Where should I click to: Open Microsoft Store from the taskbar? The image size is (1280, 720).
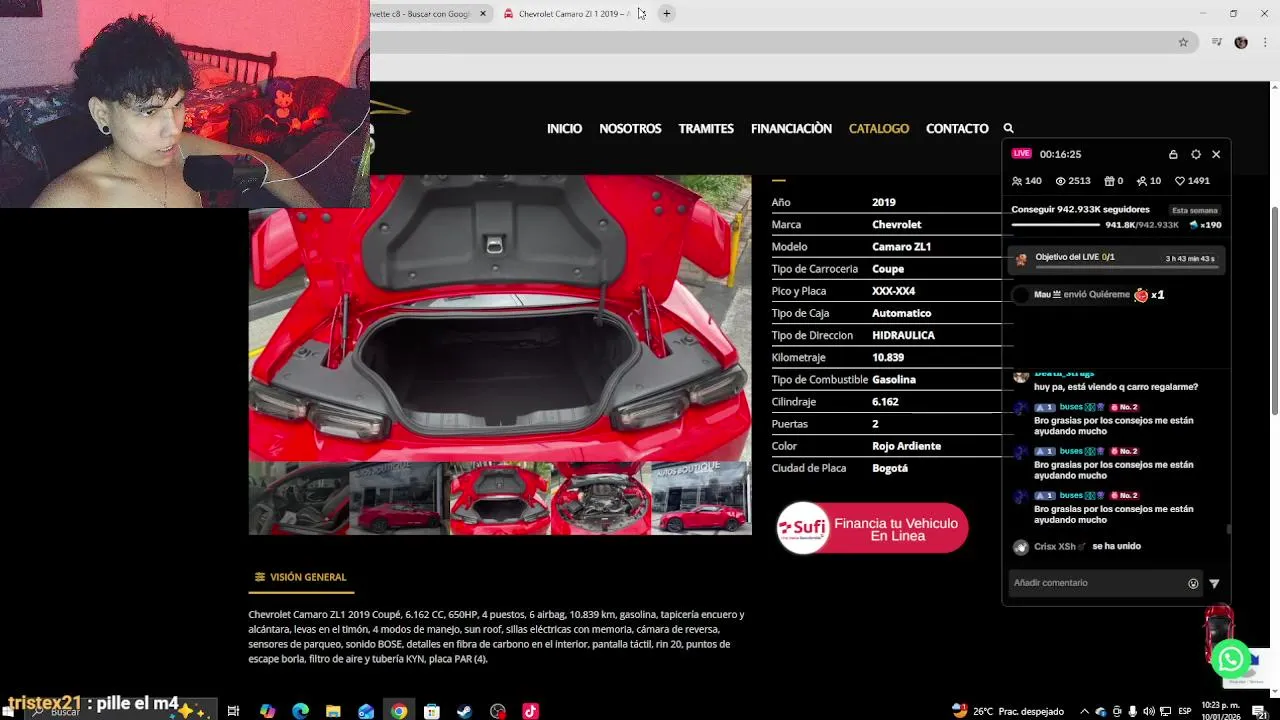pos(432,711)
